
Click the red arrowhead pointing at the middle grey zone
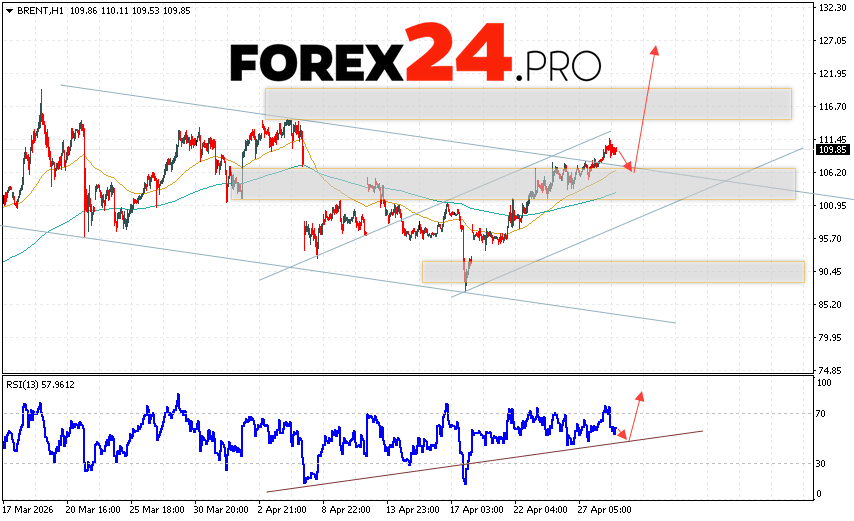(629, 166)
